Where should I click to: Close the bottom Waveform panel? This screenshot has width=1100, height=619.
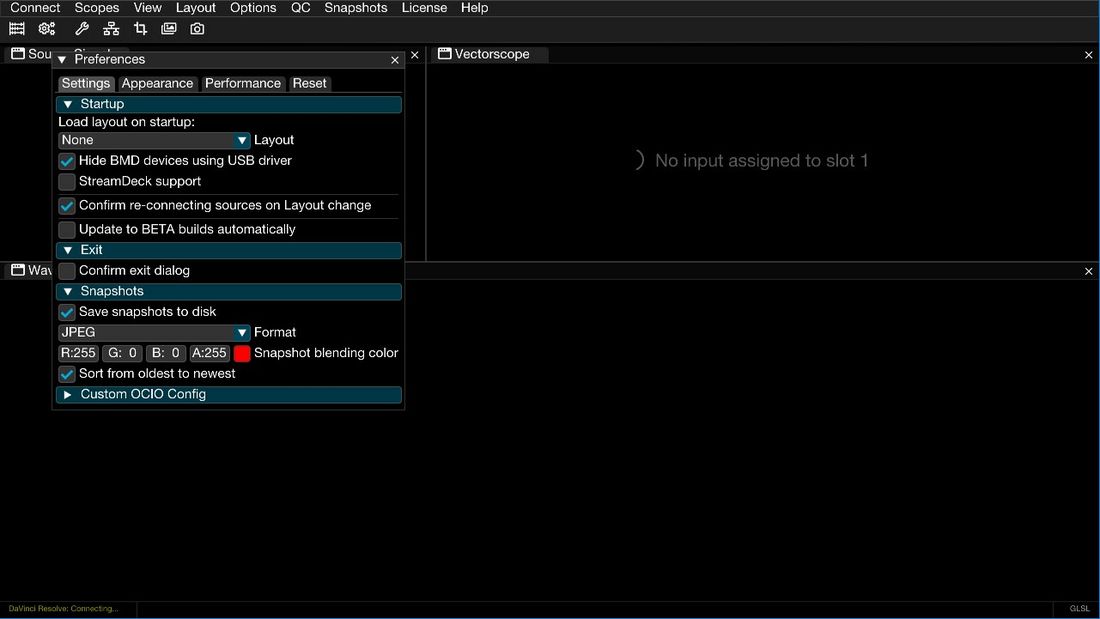click(1089, 271)
